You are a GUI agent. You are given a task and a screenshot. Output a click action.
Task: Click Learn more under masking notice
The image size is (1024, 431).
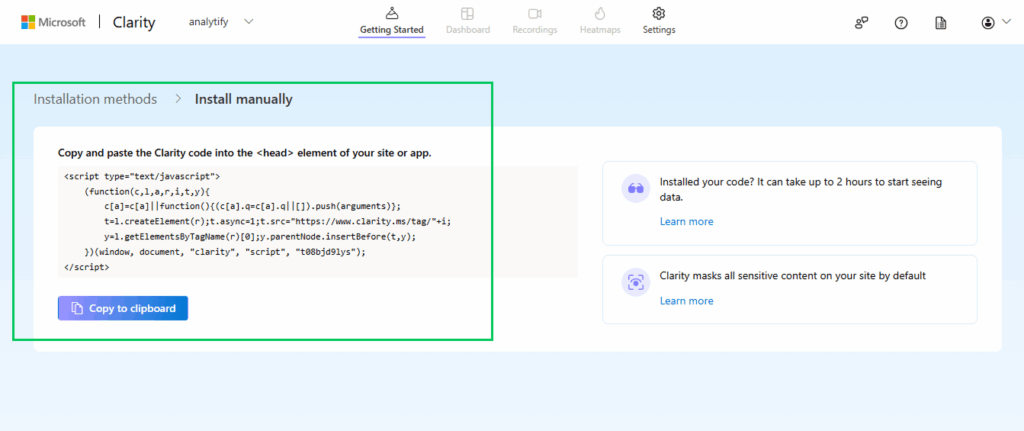(x=686, y=301)
